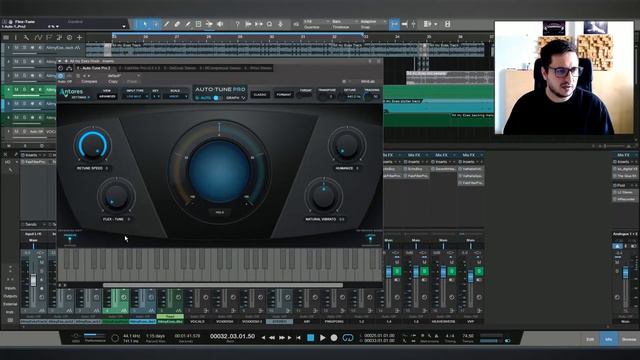Select the 1 - Auto-Tune Pro 2 plugin tab
The image size is (640, 360).
(93, 68)
